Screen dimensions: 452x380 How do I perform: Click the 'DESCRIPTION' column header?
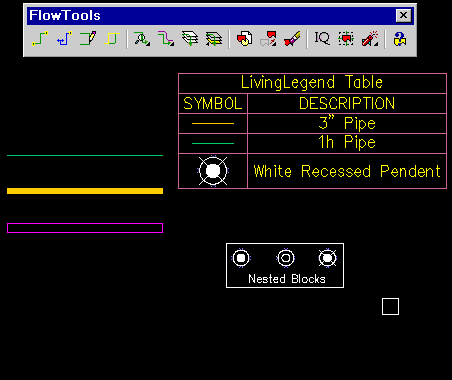point(347,104)
